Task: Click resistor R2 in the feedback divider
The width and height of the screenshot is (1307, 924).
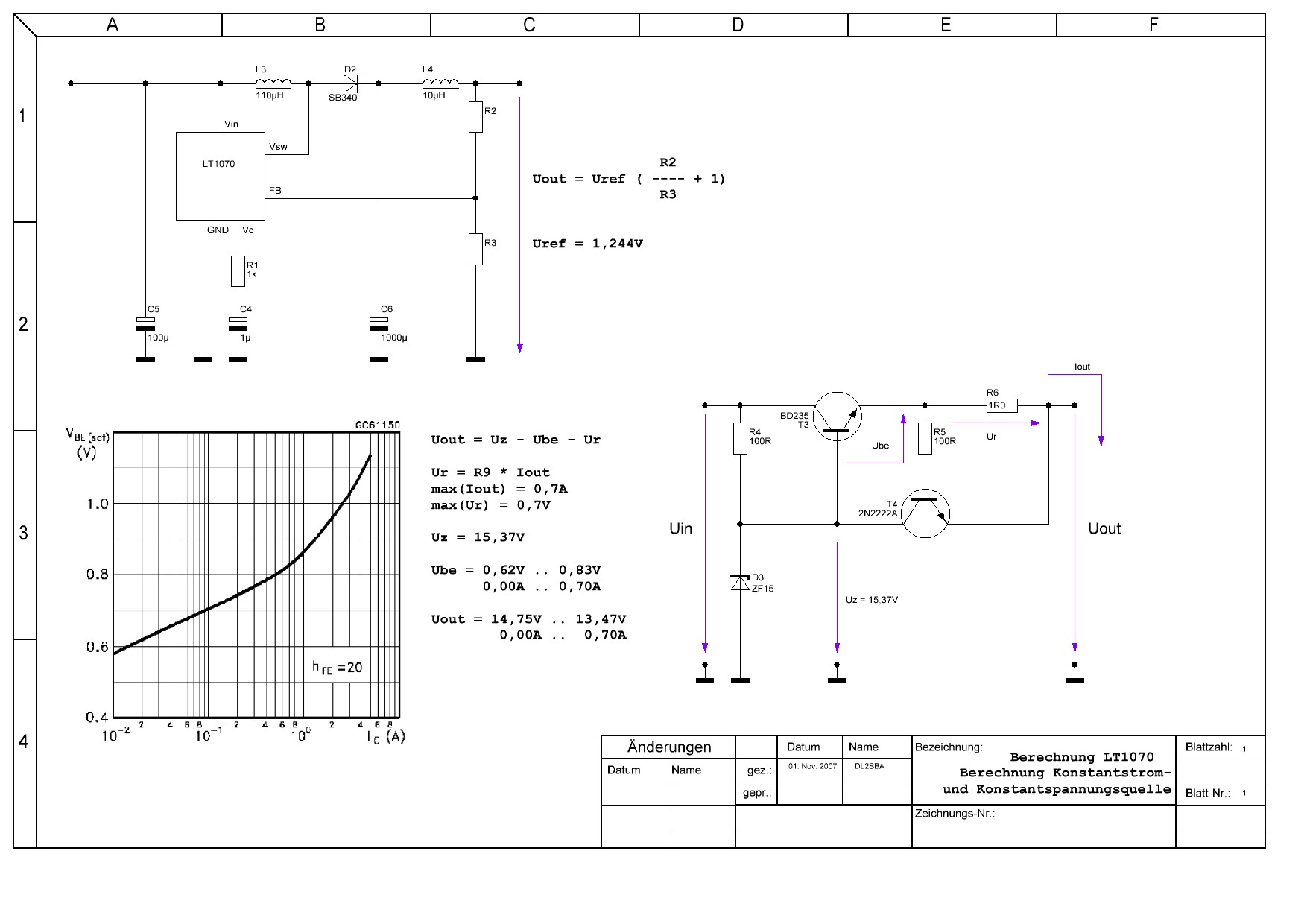Action: tap(475, 117)
